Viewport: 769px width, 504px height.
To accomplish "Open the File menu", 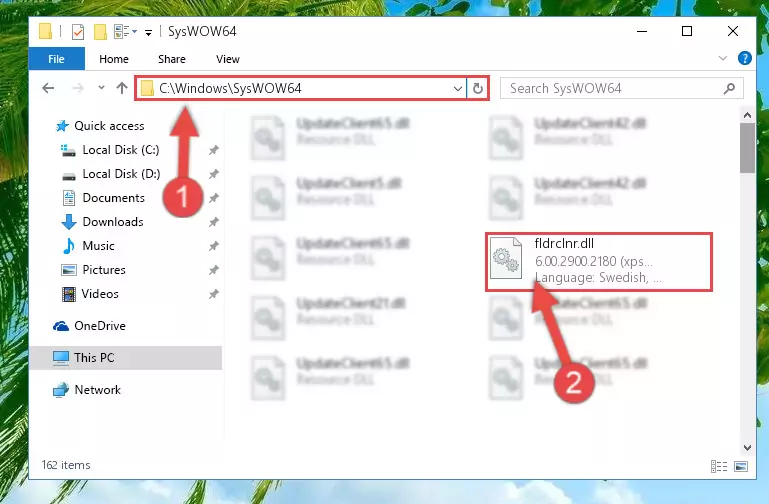I will tap(56, 59).
